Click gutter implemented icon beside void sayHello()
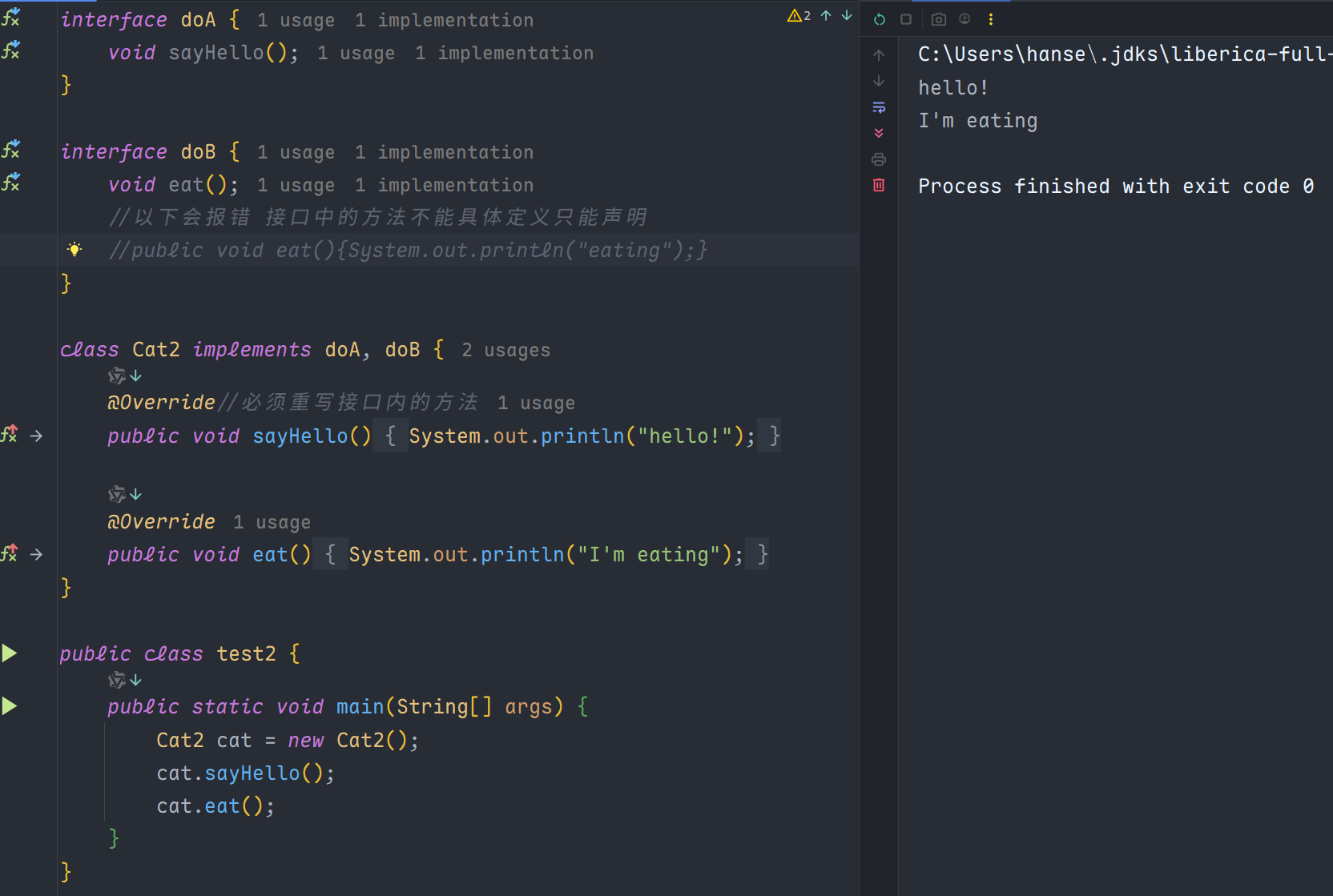Image resolution: width=1333 pixels, height=896 pixels. click(10, 50)
